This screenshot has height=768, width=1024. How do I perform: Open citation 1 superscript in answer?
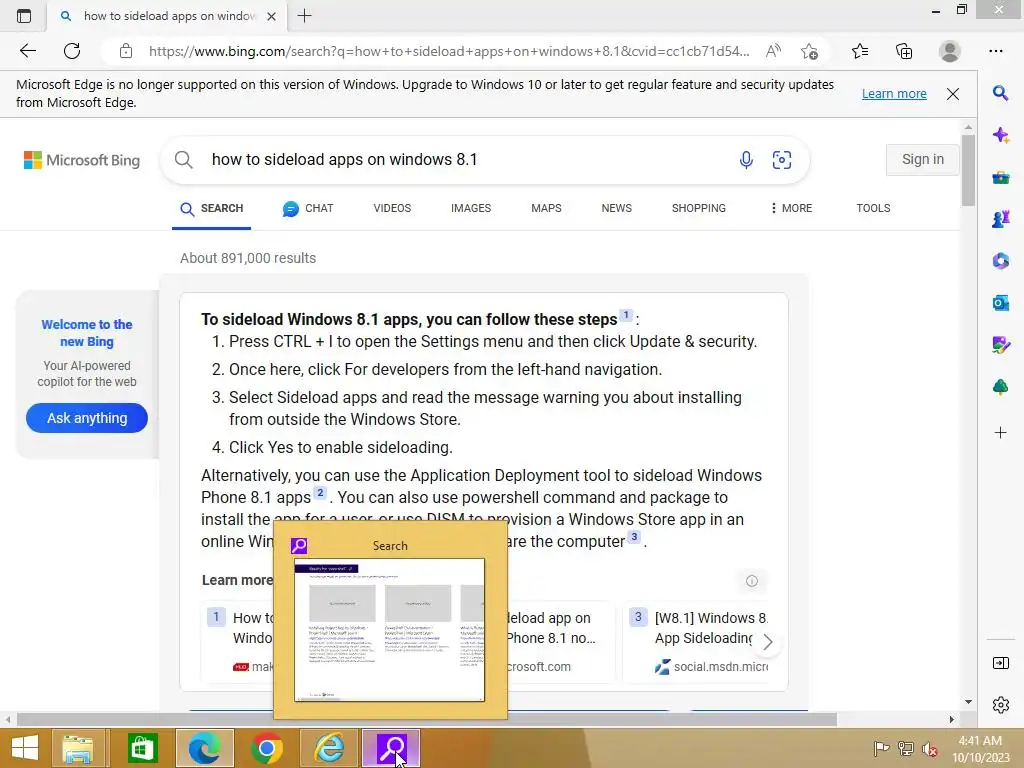pos(626,315)
